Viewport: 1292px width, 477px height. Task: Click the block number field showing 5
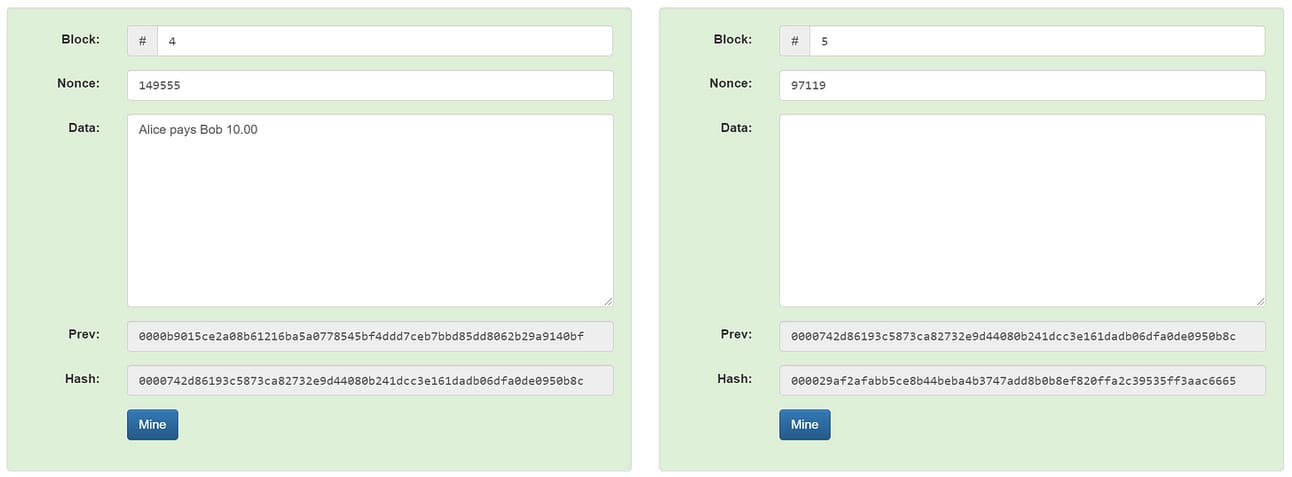point(1036,41)
